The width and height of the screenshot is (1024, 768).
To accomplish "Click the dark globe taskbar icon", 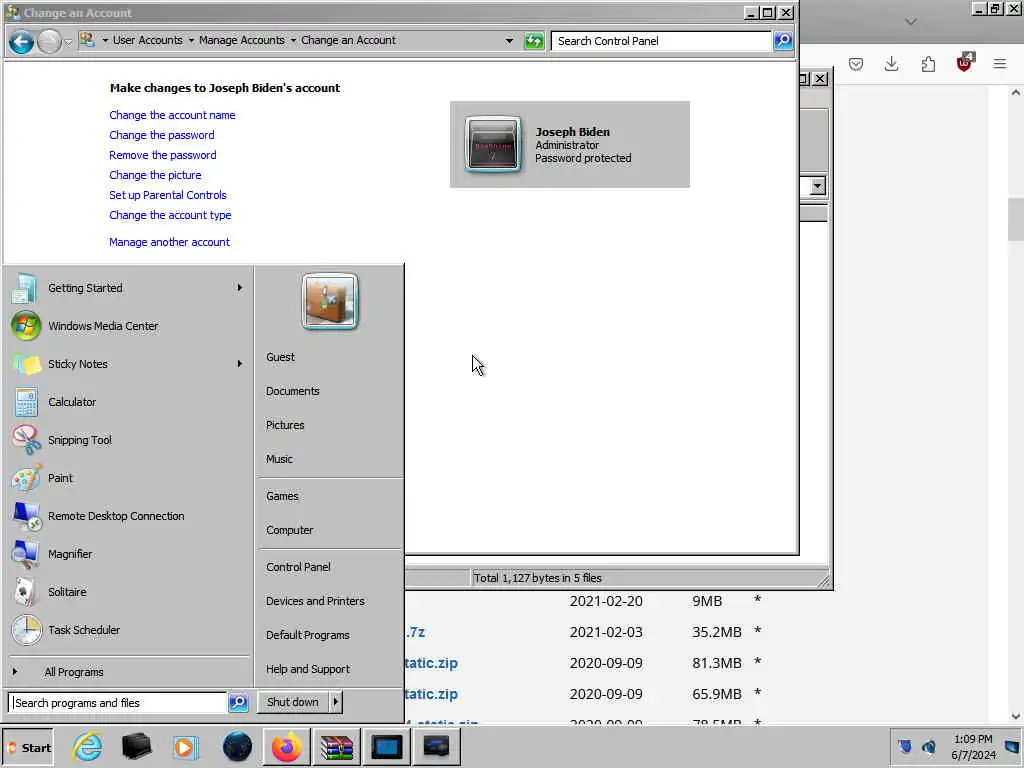I will (x=236, y=746).
